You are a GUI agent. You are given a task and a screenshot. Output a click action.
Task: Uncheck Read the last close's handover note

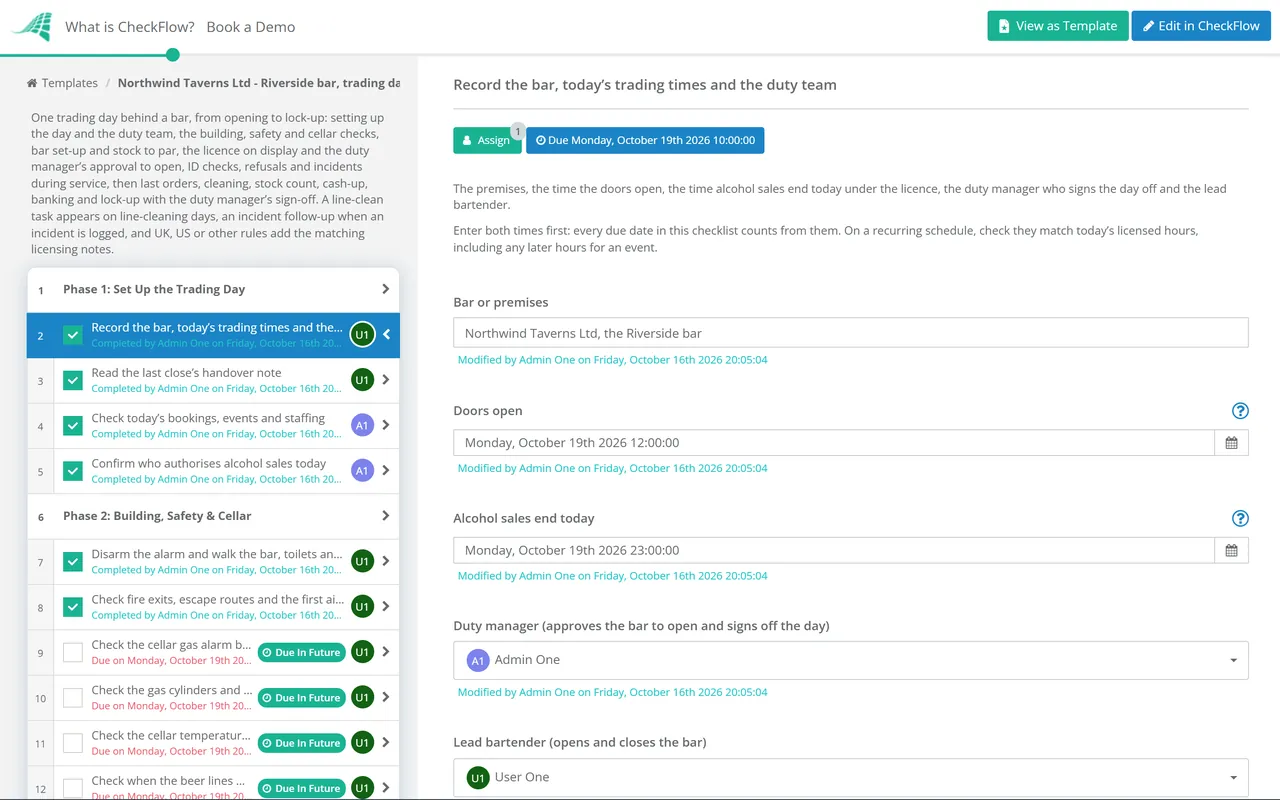tap(73, 380)
